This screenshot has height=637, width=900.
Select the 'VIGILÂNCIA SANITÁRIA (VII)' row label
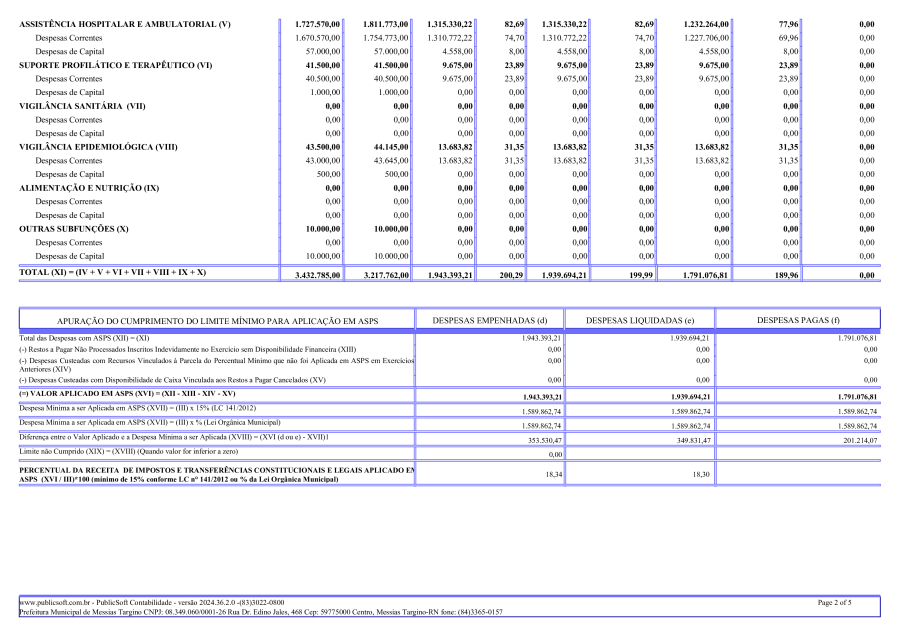tap(83, 105)
